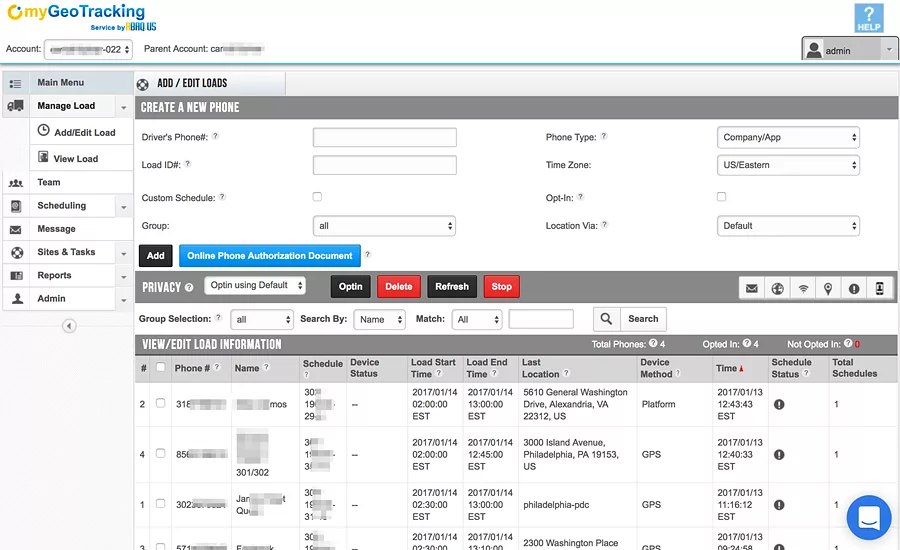Click the red Delete button
This screenshot has width=900, height=550.
(399, 286)
